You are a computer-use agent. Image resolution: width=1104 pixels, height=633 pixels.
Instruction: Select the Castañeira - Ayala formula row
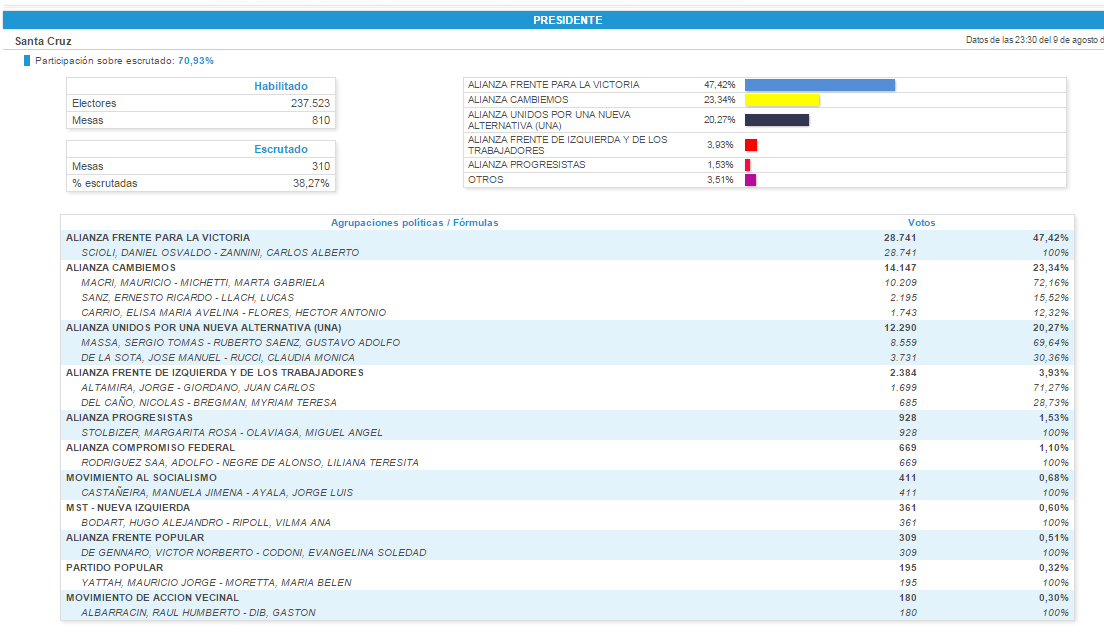[x=567, y=493]
